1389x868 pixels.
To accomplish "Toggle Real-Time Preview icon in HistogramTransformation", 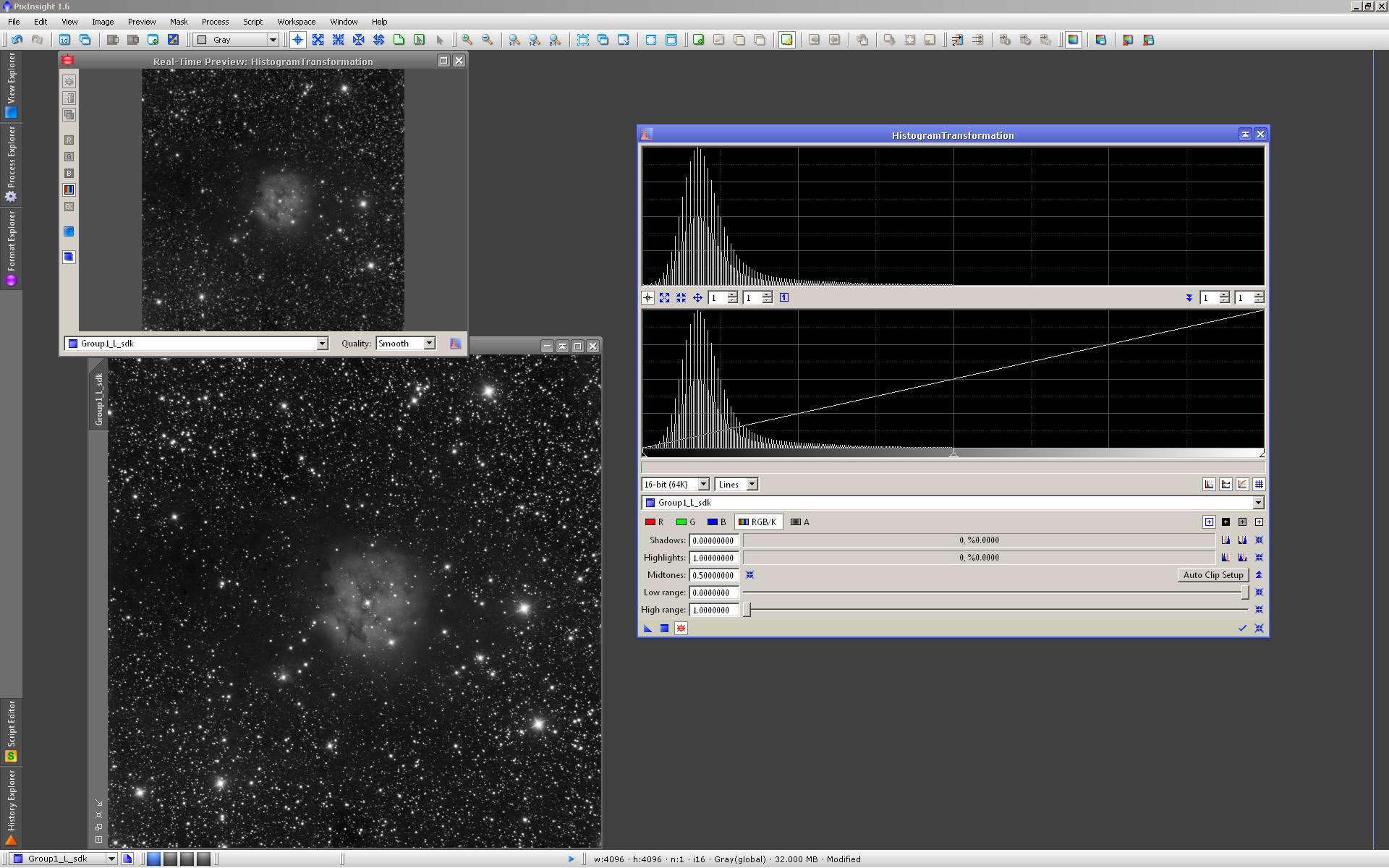I will pyautogui.click(x=681, y=629).
